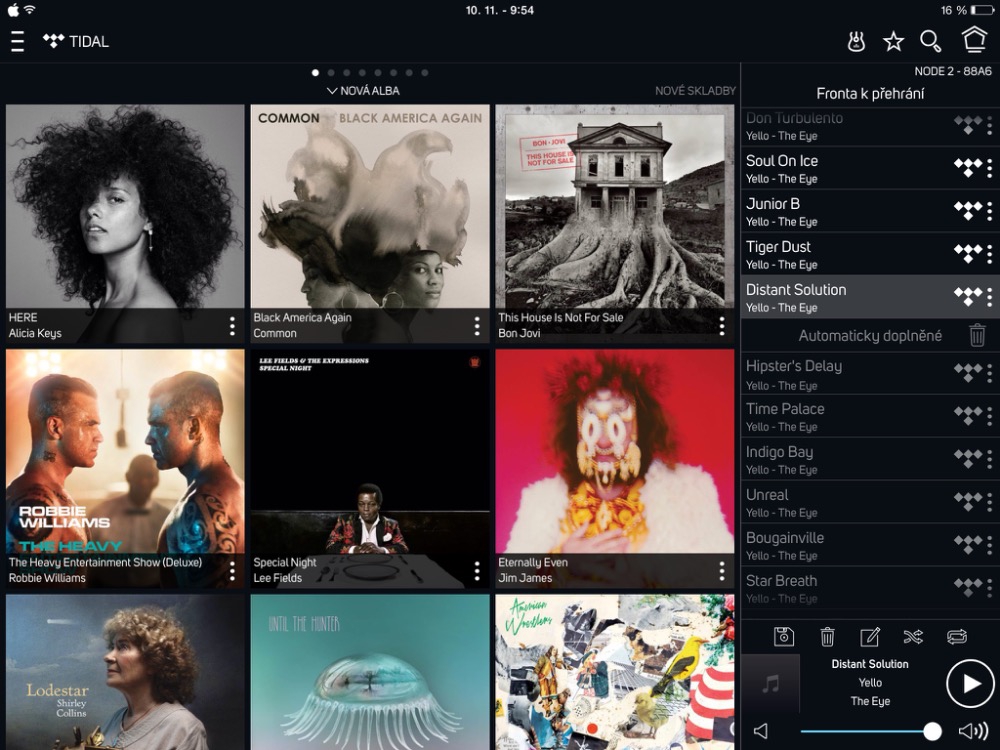
Task: Raise volume with the loud speaker icon
Action: click(973, 731)
